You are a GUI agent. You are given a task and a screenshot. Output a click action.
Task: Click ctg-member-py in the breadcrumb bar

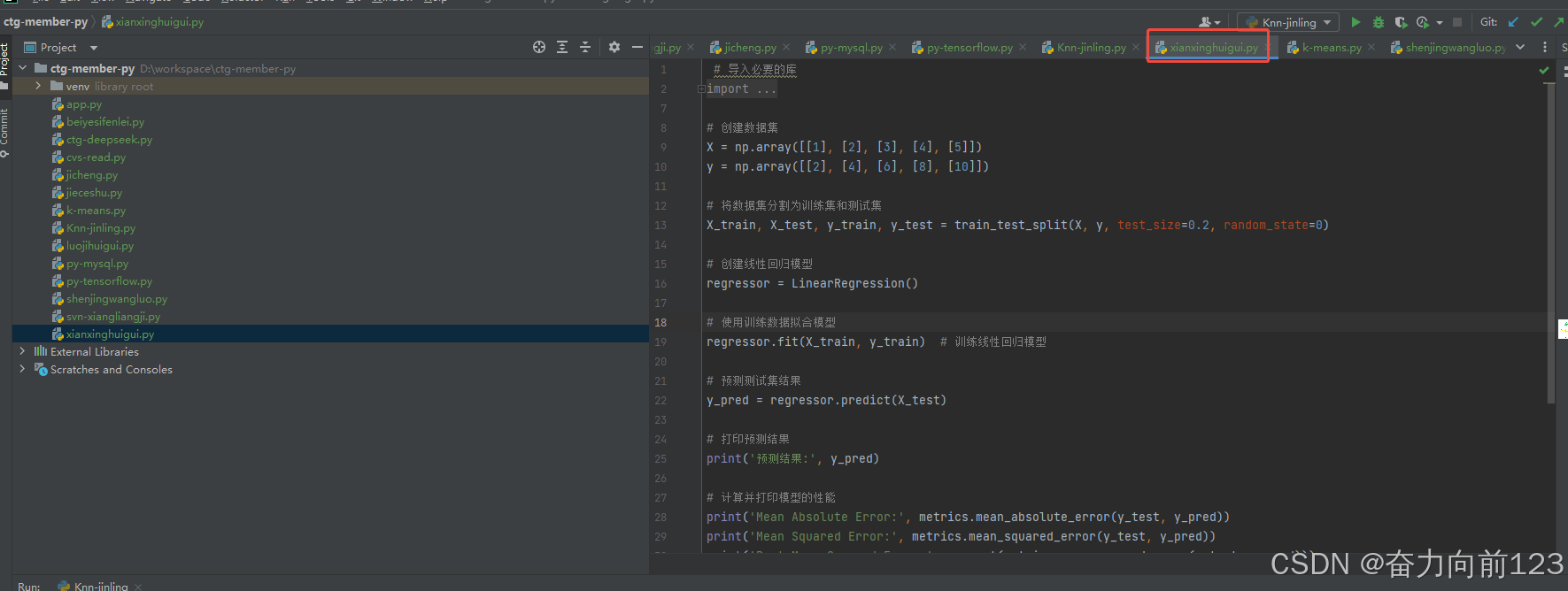coord(45,21)
